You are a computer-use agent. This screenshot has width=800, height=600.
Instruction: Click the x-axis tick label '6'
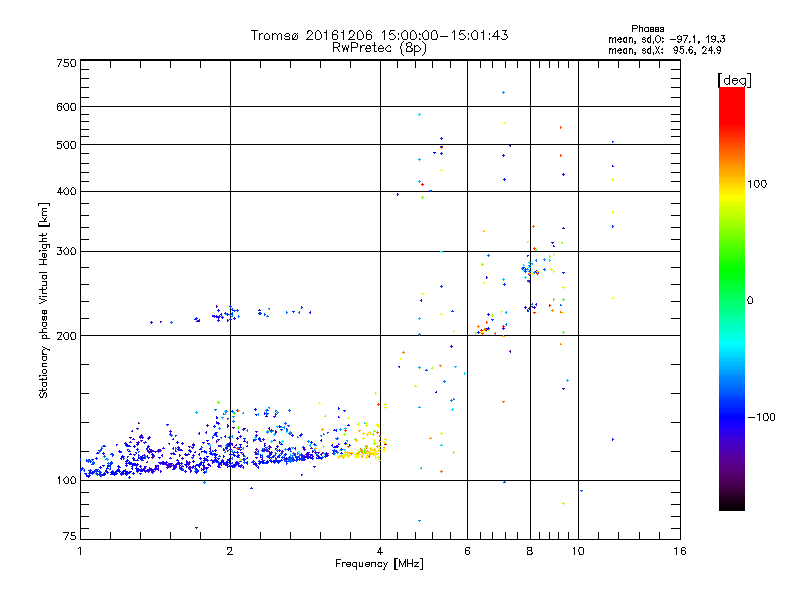point(467,551)
